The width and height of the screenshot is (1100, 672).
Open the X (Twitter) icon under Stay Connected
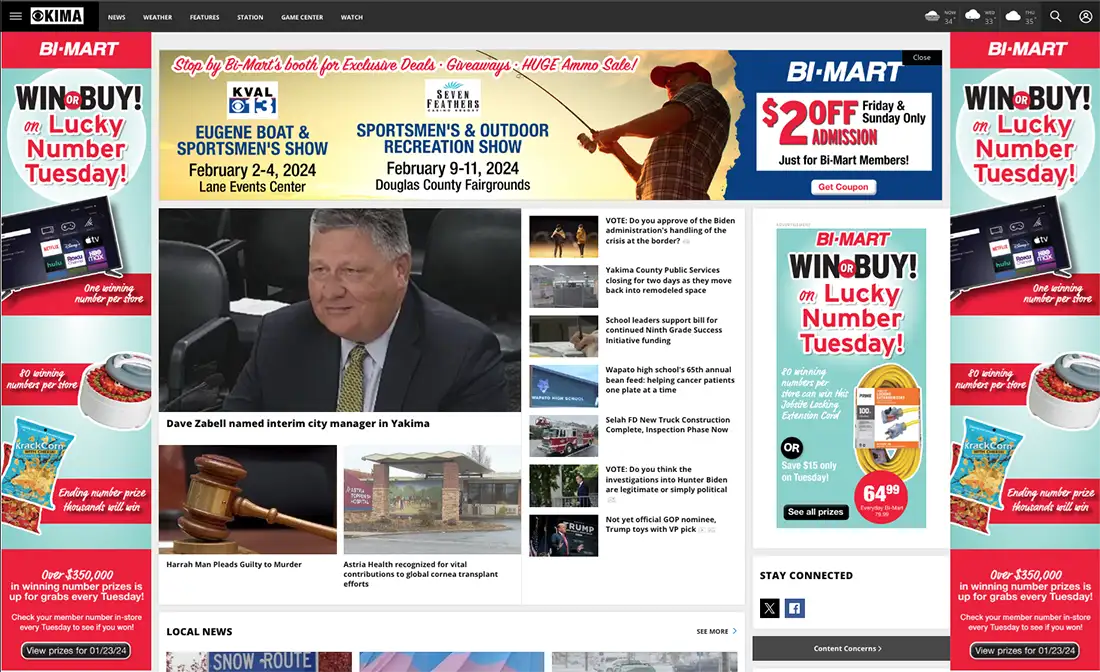tap(770, 608)
